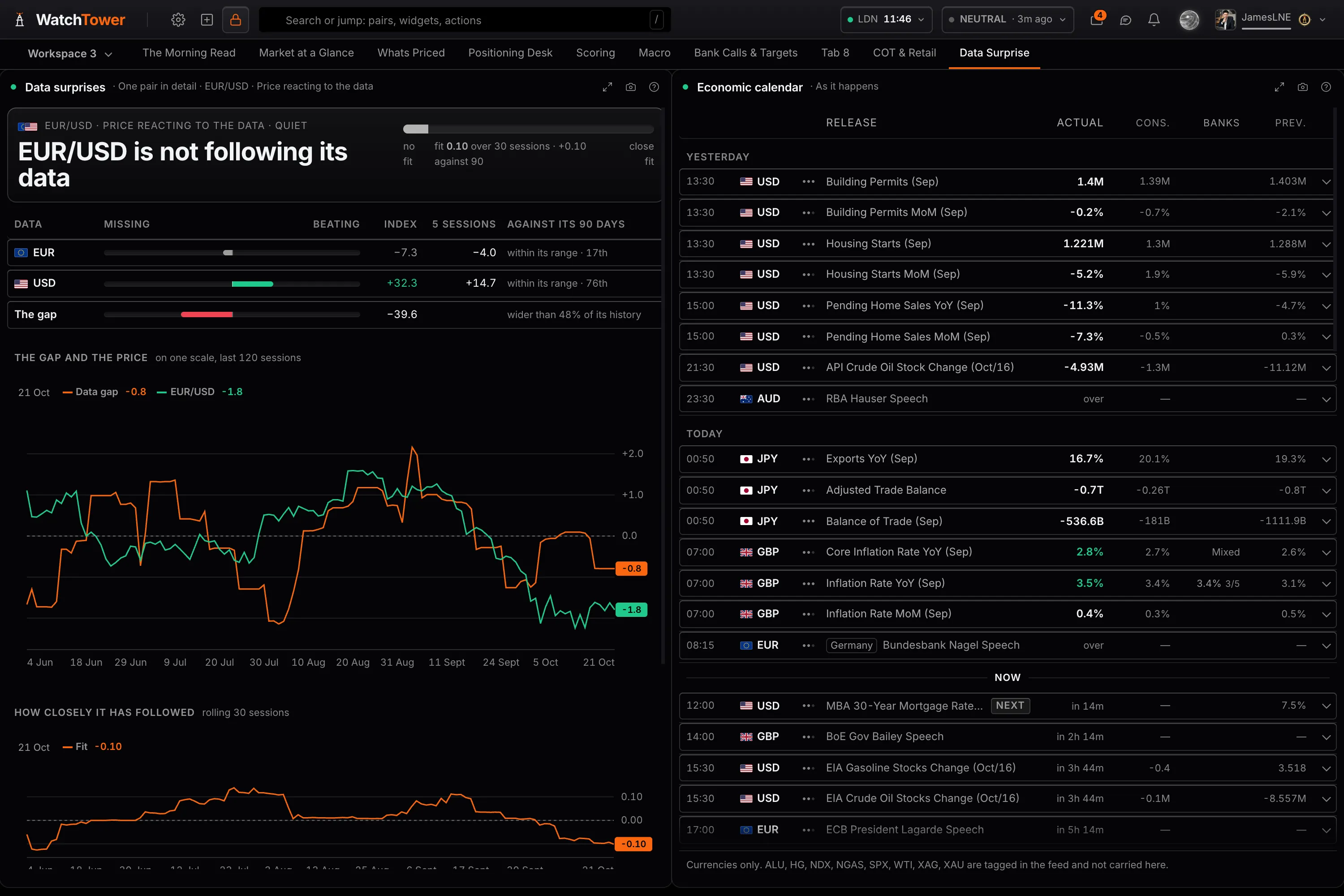This screenshot has height=896, width=1344.
Task: Click the -0.8 data gap chart marker
Action: (631, 569)
